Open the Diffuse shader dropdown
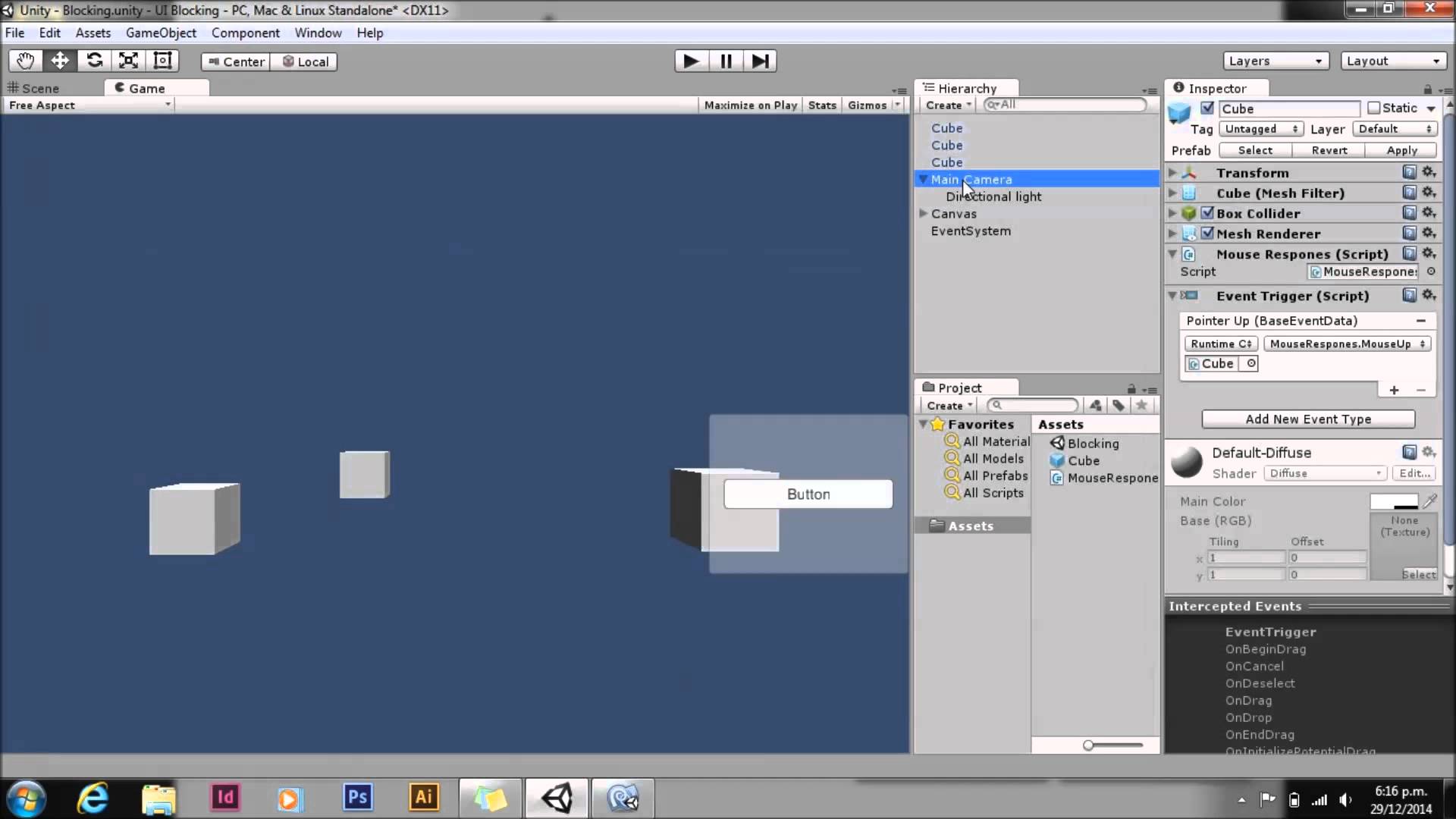1456x819 pixels. point(1325,473)
